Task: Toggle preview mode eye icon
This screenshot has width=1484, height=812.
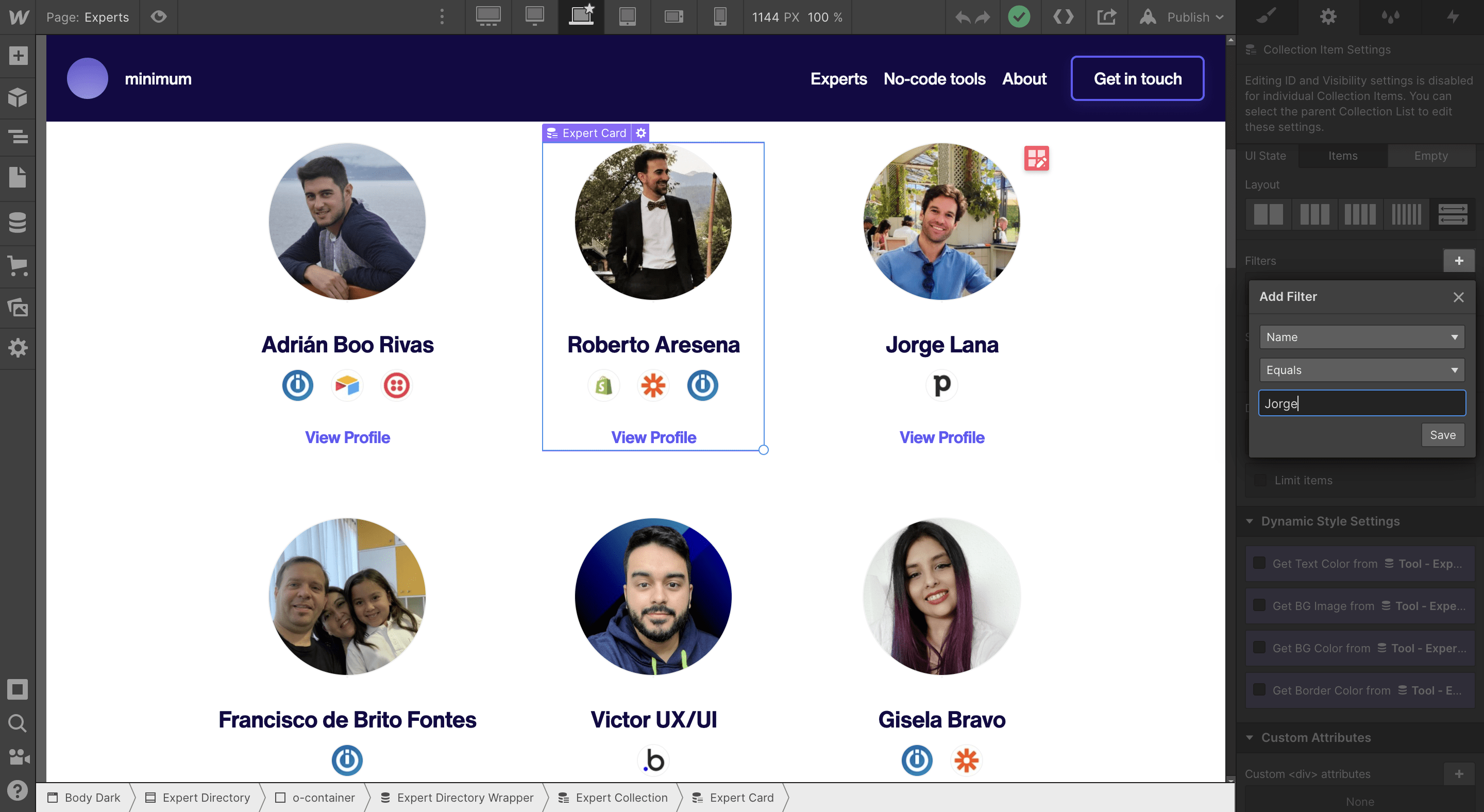Action: coord(158,16)
